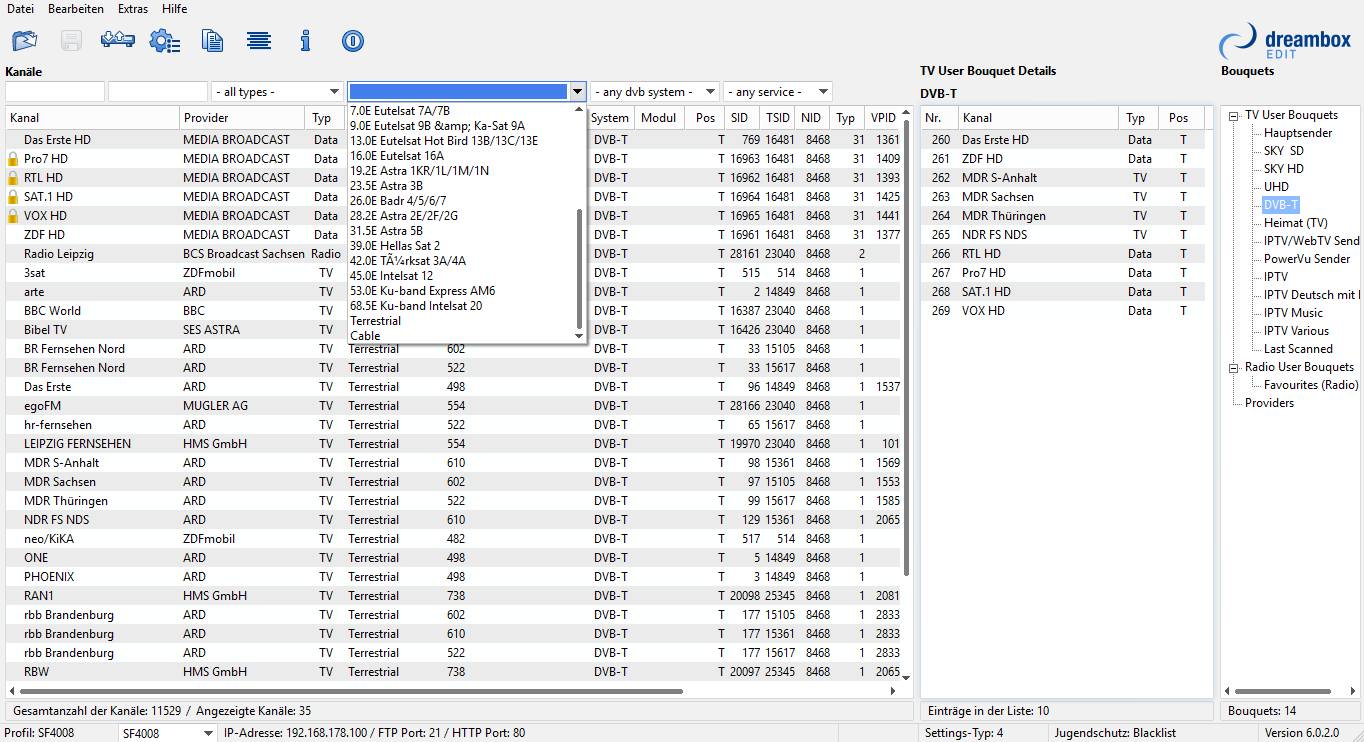Click the horizontal lines list icon
The width and height of the screenshot is (1364, 742).
(259, 41)
